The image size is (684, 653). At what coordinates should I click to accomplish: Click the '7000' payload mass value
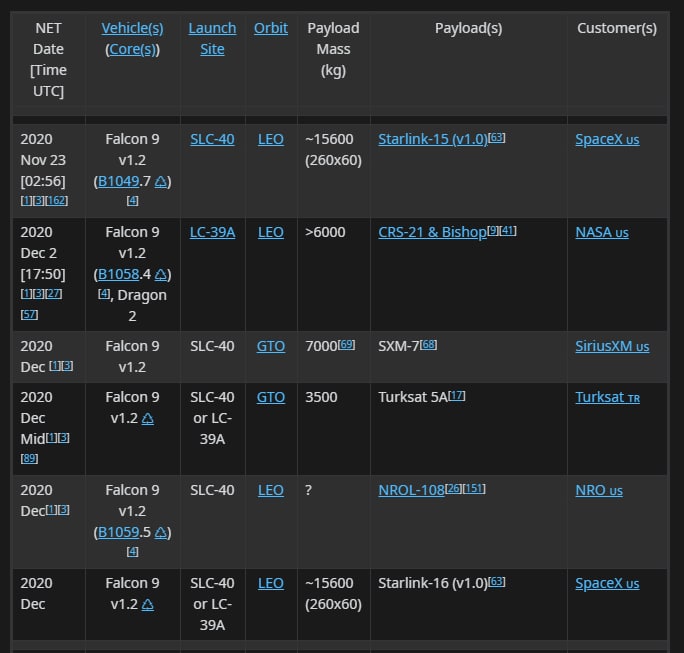click(x=321, y=346)
